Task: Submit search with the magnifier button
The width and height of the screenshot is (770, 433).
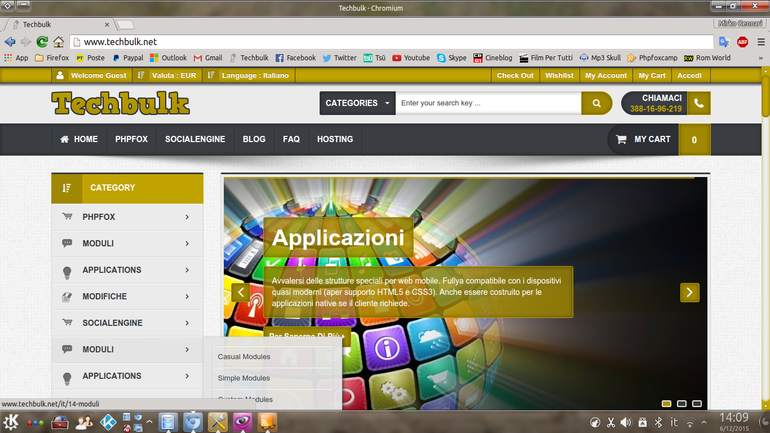Action: coord(597,103)
